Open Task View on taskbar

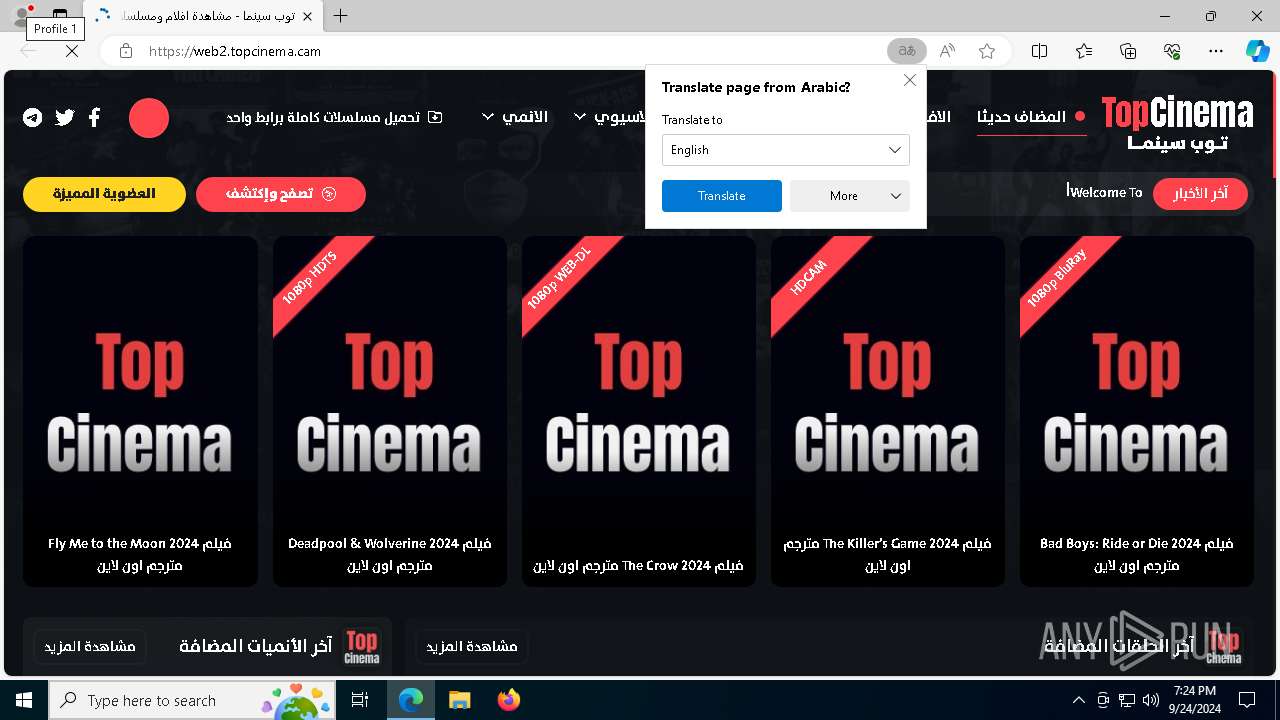361,700
